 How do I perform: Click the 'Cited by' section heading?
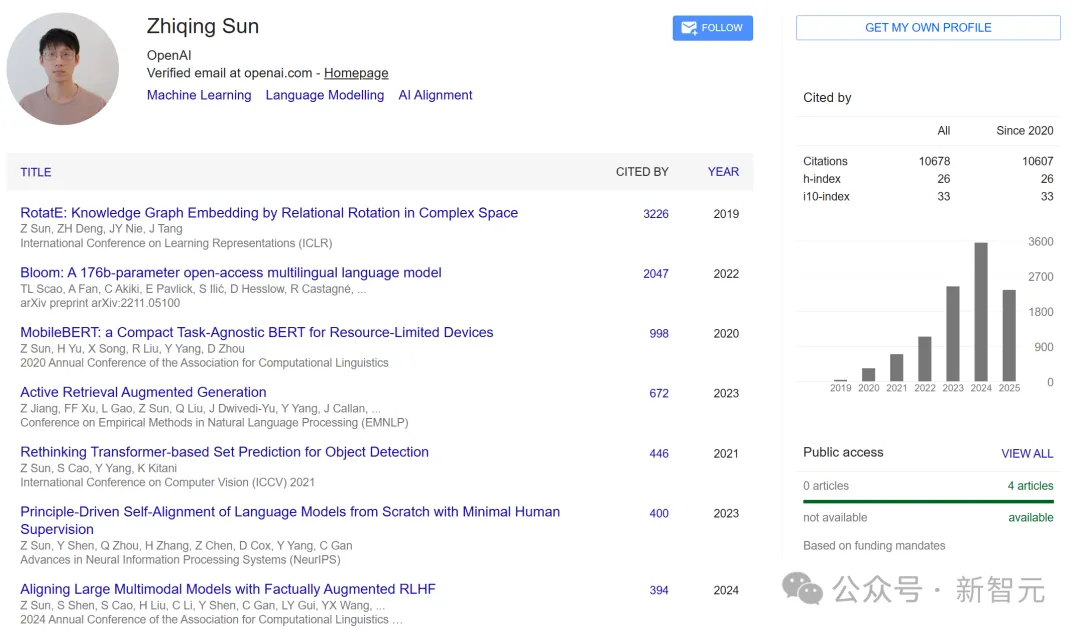tap(827, 98)
